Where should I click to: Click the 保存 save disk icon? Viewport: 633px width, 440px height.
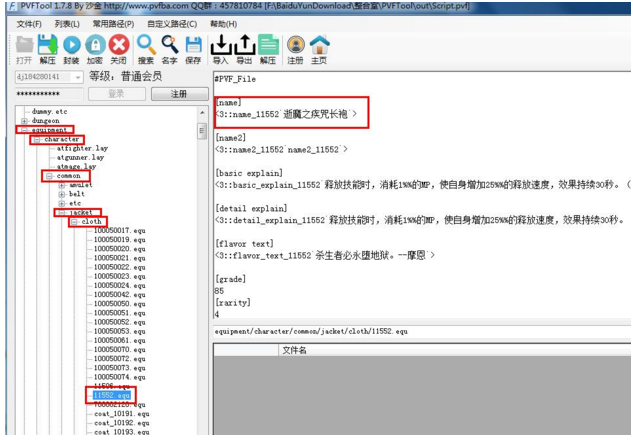tap(194, 46)
